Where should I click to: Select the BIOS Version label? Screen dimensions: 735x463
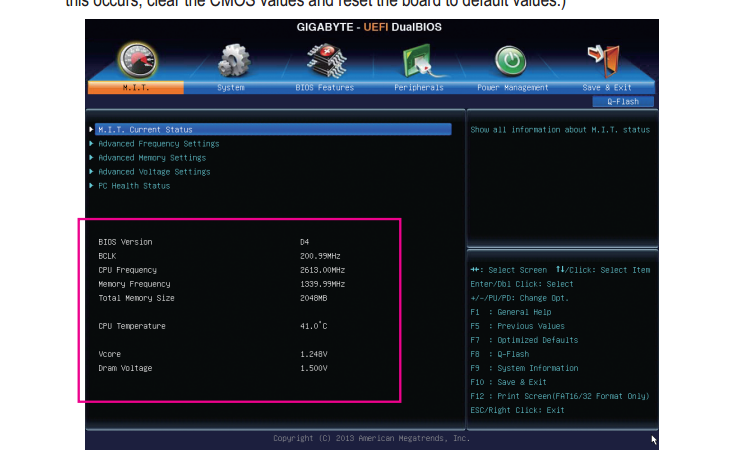125,242
